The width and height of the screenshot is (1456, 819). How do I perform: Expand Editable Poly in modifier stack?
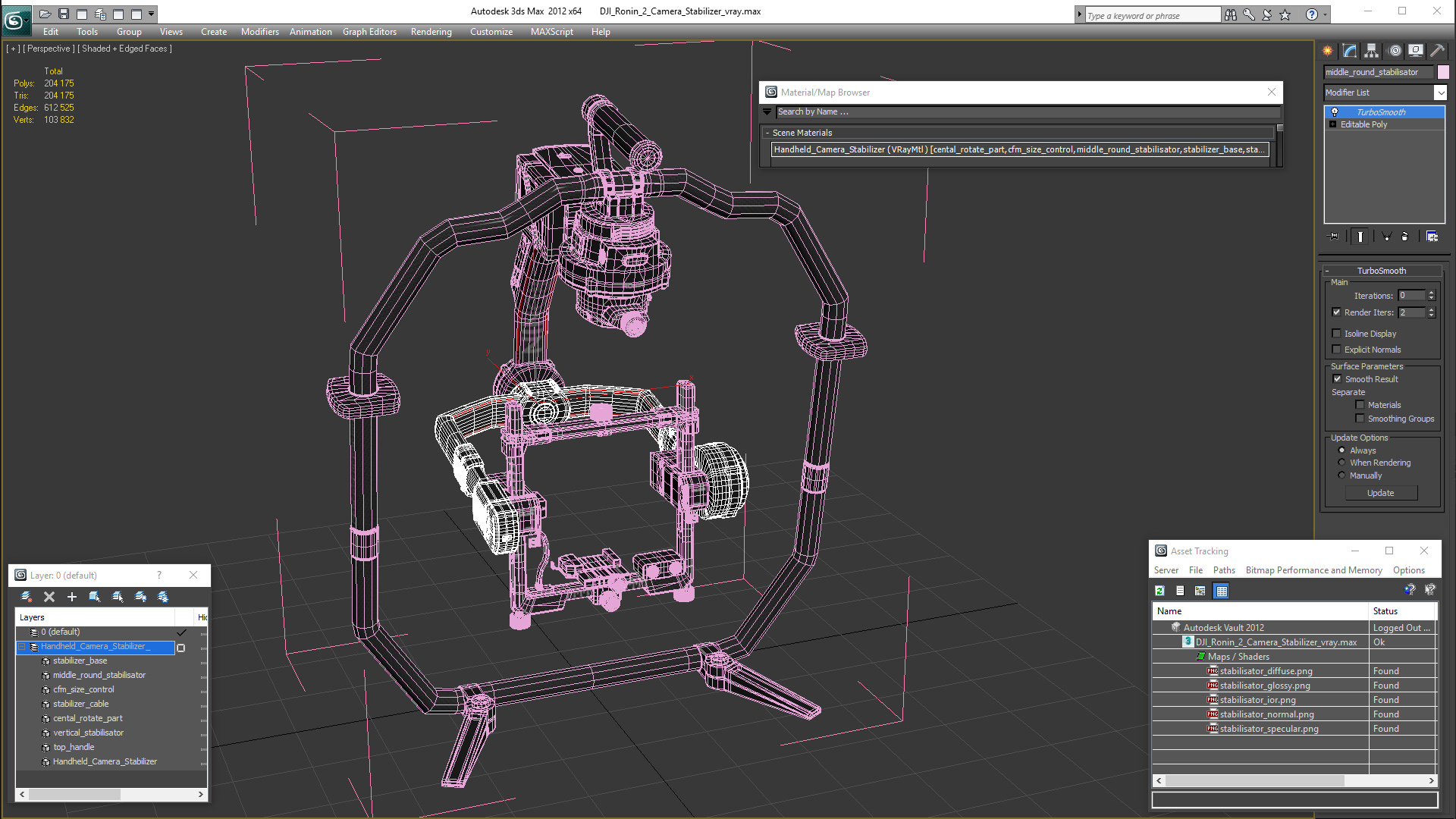(x=1332, y=124)
